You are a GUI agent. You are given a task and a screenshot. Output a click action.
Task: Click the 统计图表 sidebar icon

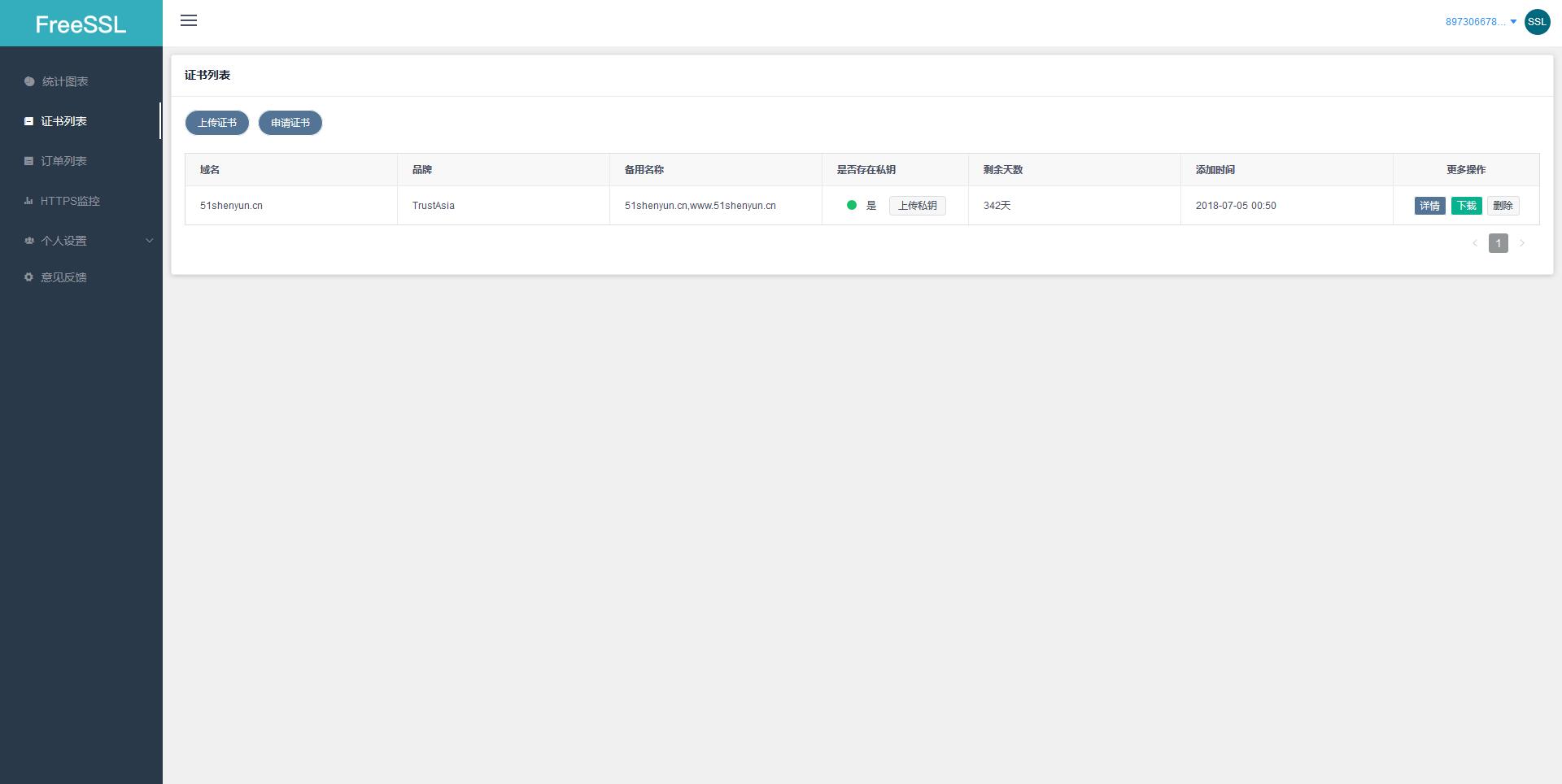click(x=29, y=81)
